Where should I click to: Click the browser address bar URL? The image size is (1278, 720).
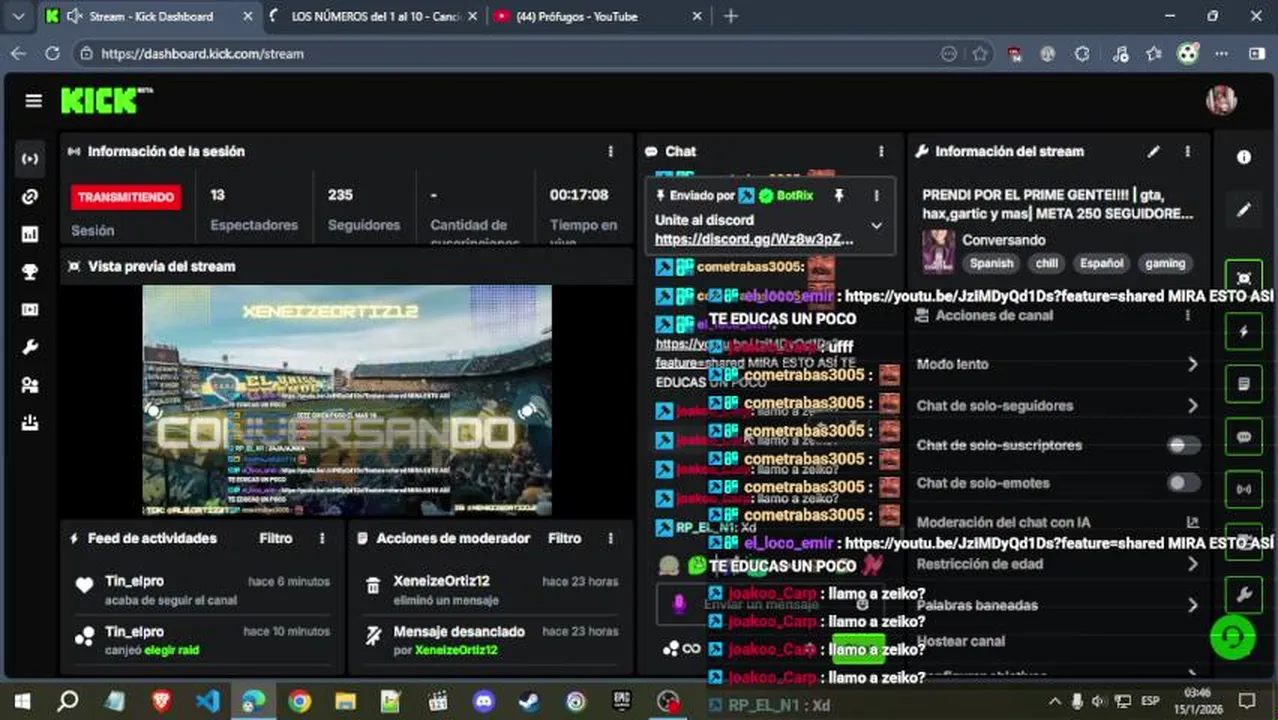coord(202,54)
